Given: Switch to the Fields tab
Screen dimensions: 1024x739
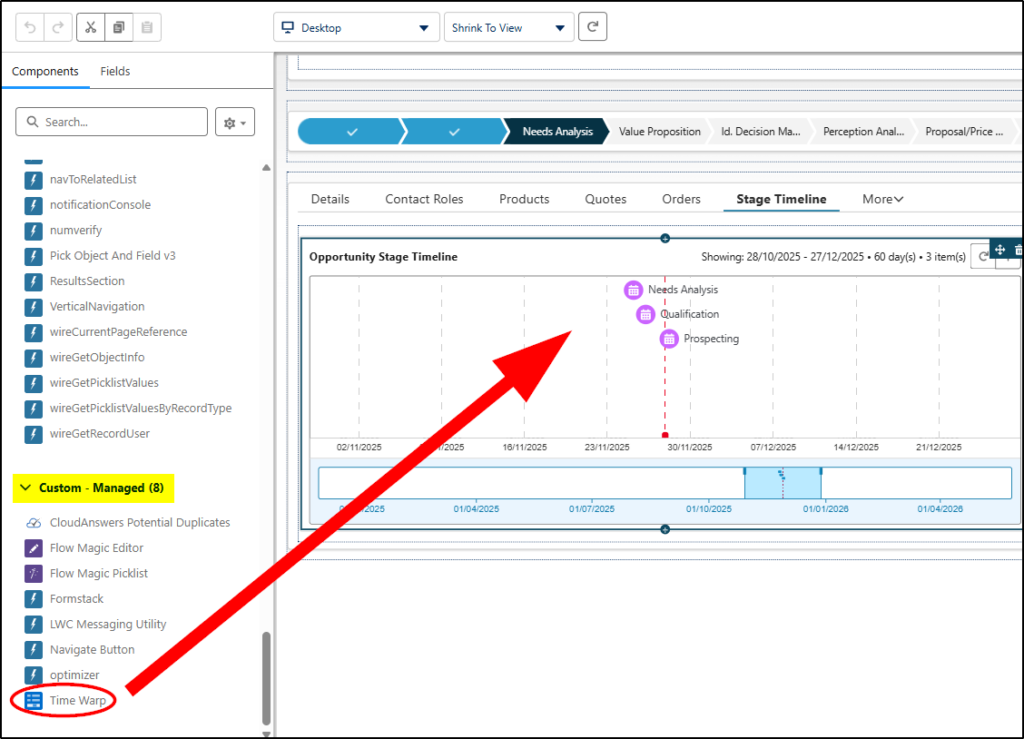Looking at the screenshot, I should pyautogui.click(x=115, y=71).
